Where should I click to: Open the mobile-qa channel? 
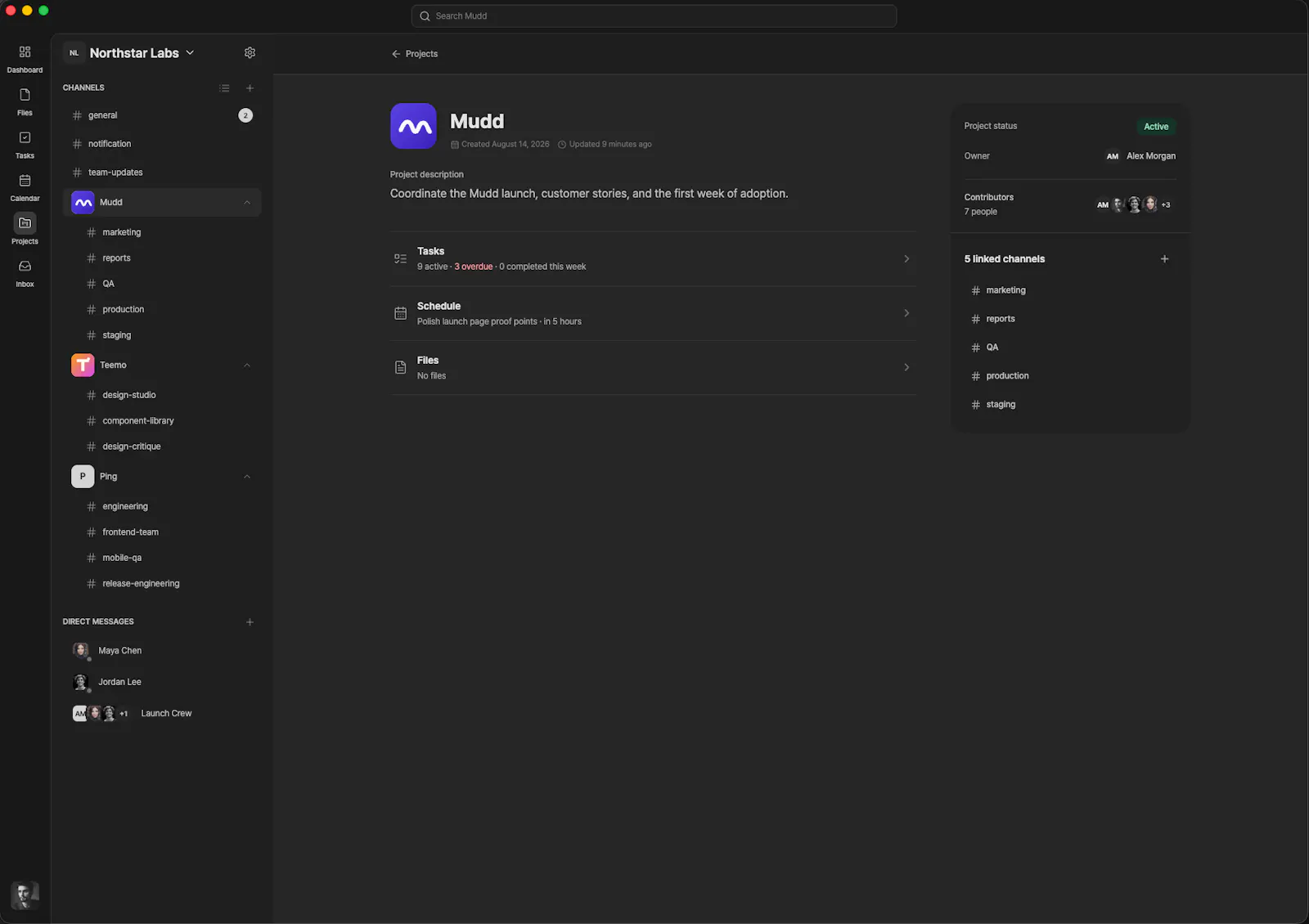coord(169,558)
